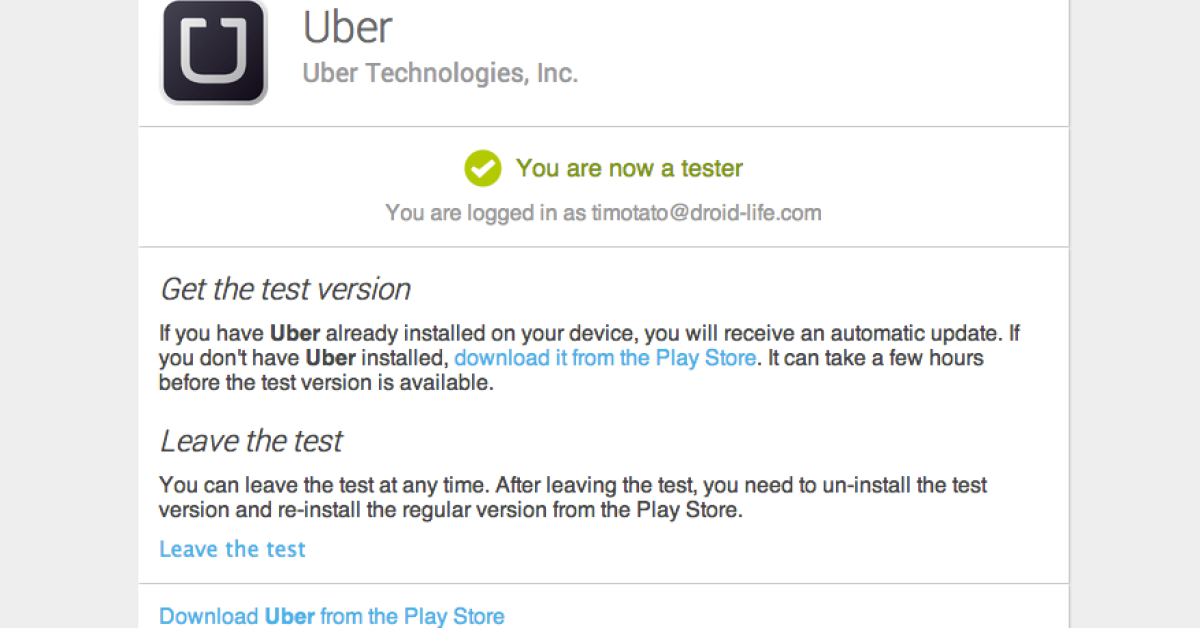Viewport: 1200px width, 628px height.
Task: Open "Download Uber from the Play Store" bottom link
Action: (x=332, y=616)
